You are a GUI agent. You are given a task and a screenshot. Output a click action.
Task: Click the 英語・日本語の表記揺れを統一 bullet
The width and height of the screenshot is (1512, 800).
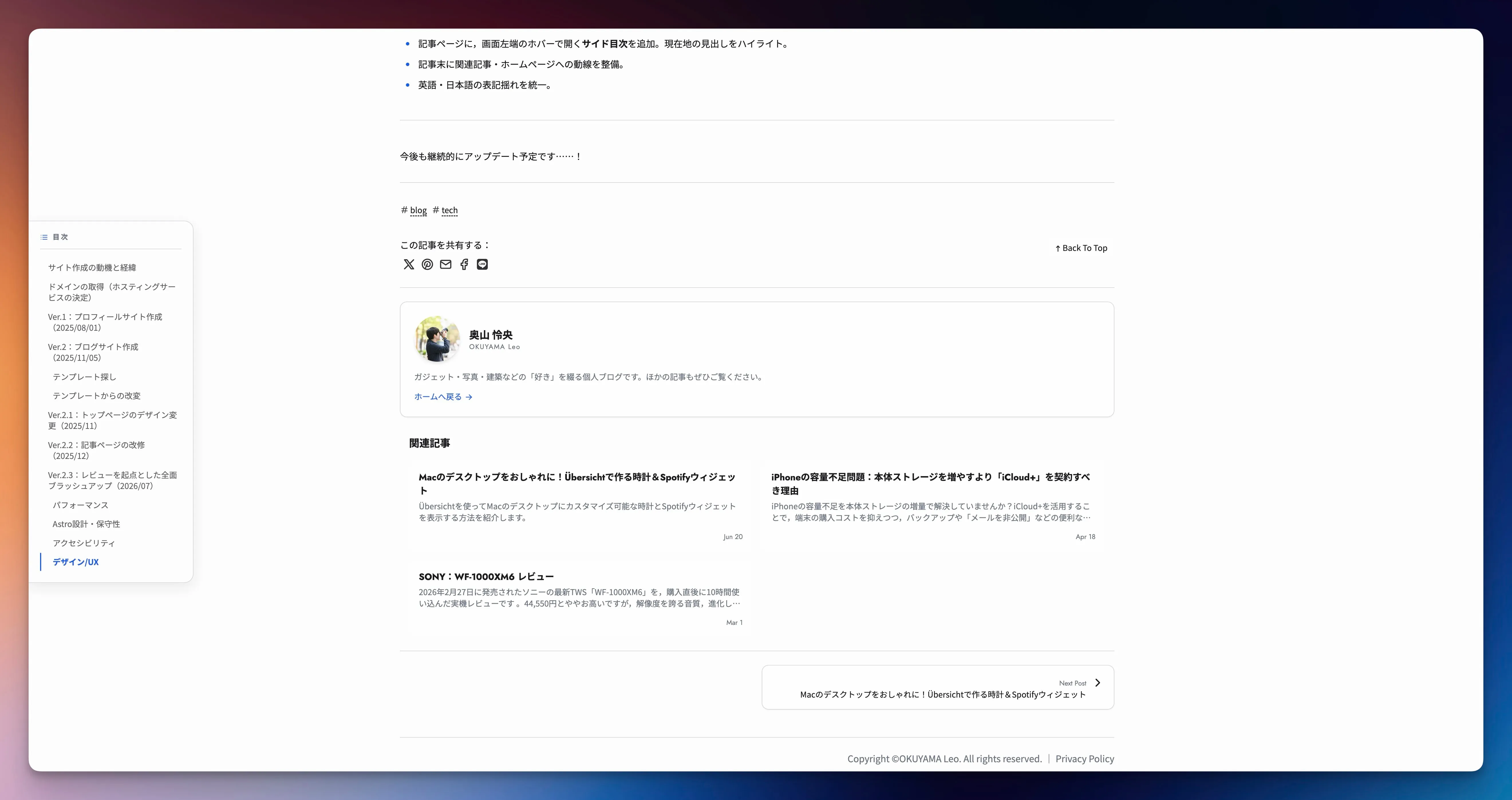point(485,85)
